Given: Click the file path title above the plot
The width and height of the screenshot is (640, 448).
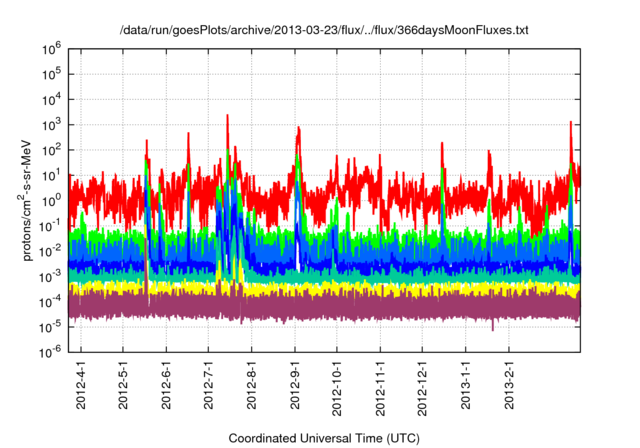Looking at the screenshot, I should [320, 31].
